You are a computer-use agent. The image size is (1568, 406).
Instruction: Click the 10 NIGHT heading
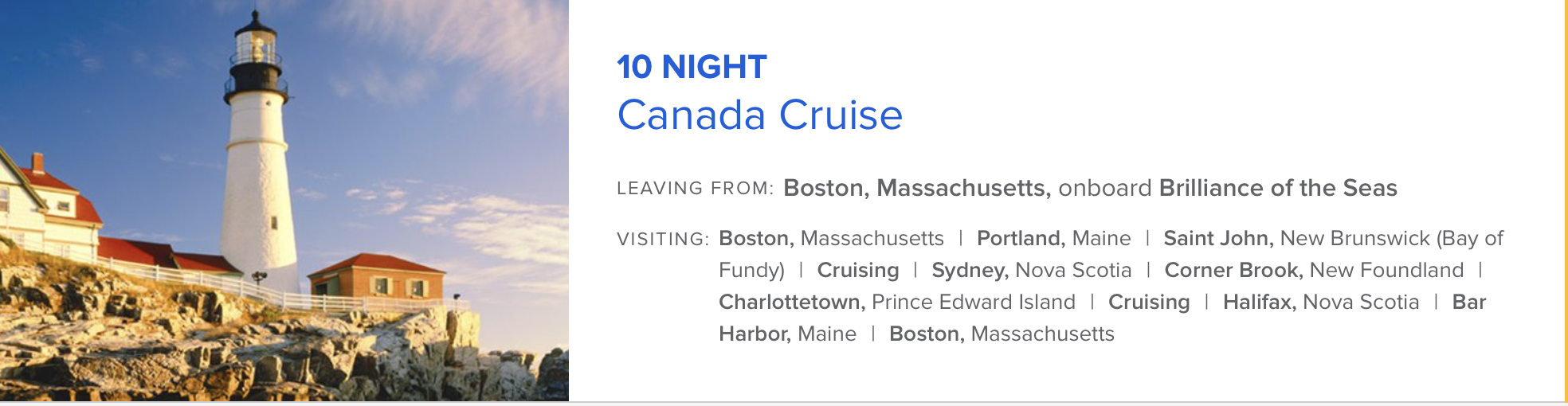(x=692, y=67)
